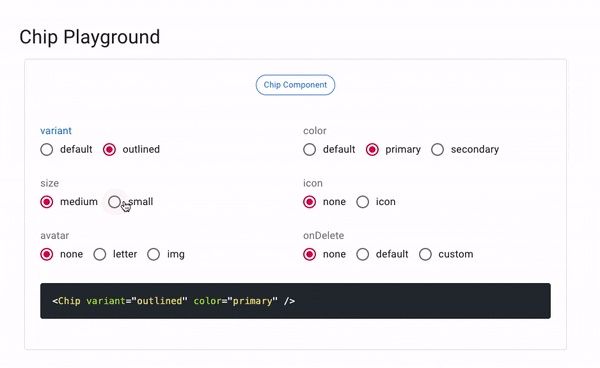Choose primary color option
The image size is (600, 368).
pyautogui.click(x=372, y=150)
